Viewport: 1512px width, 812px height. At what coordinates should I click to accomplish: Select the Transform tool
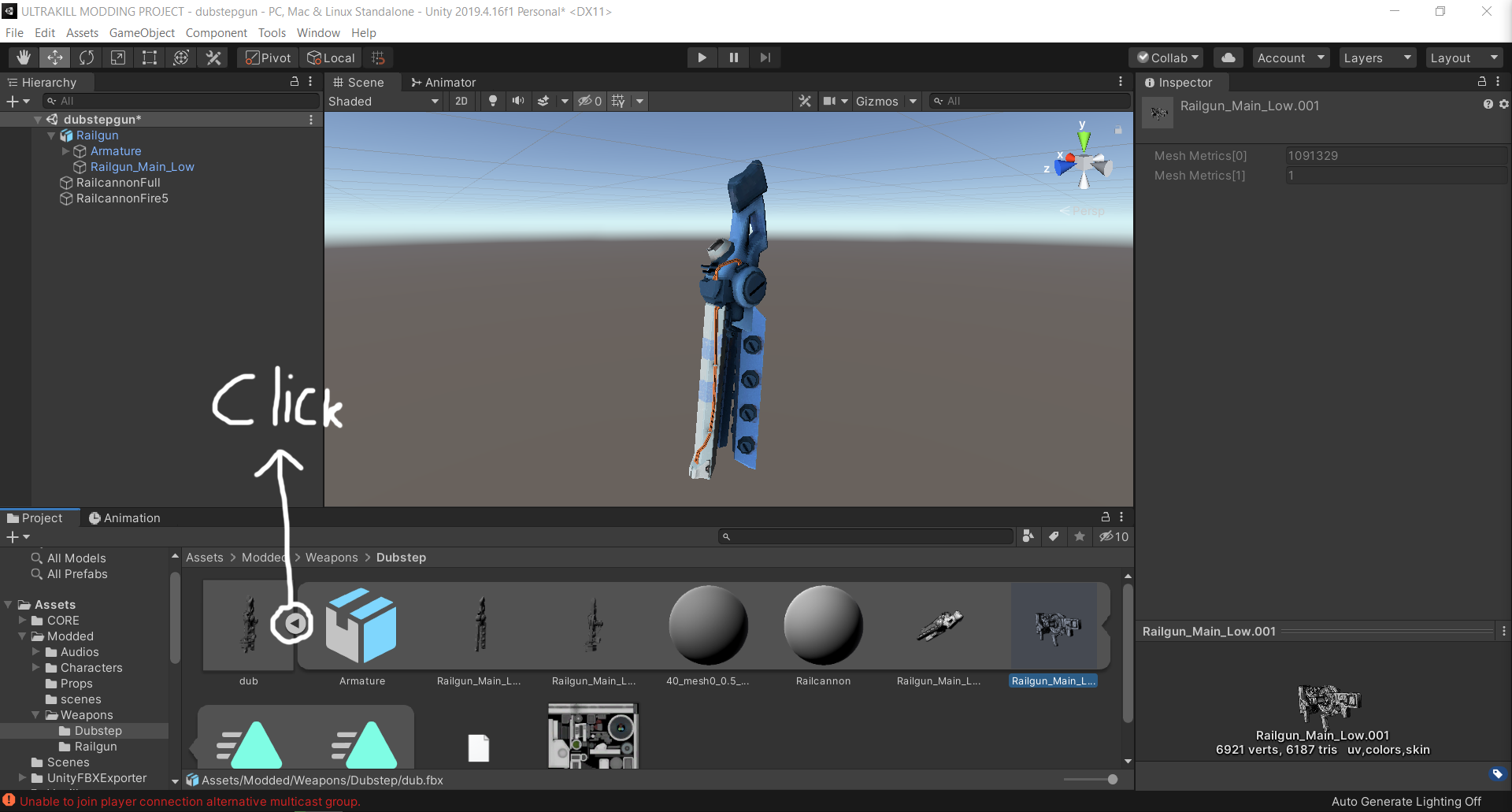[x=181, y=57]
